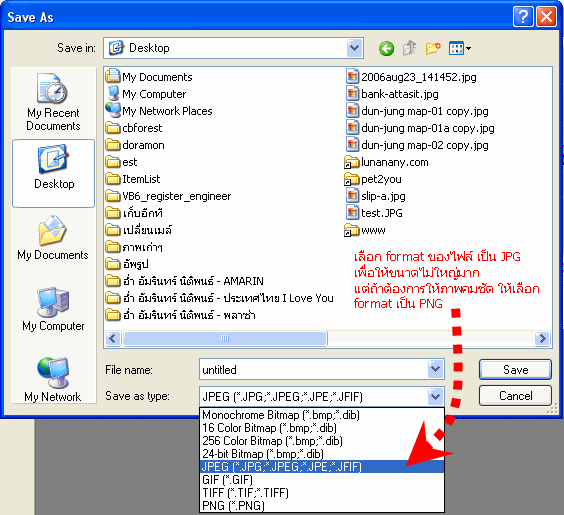Select file bank-attasit.jpg
The image size is (564, 515).
[x=392, y=94]
